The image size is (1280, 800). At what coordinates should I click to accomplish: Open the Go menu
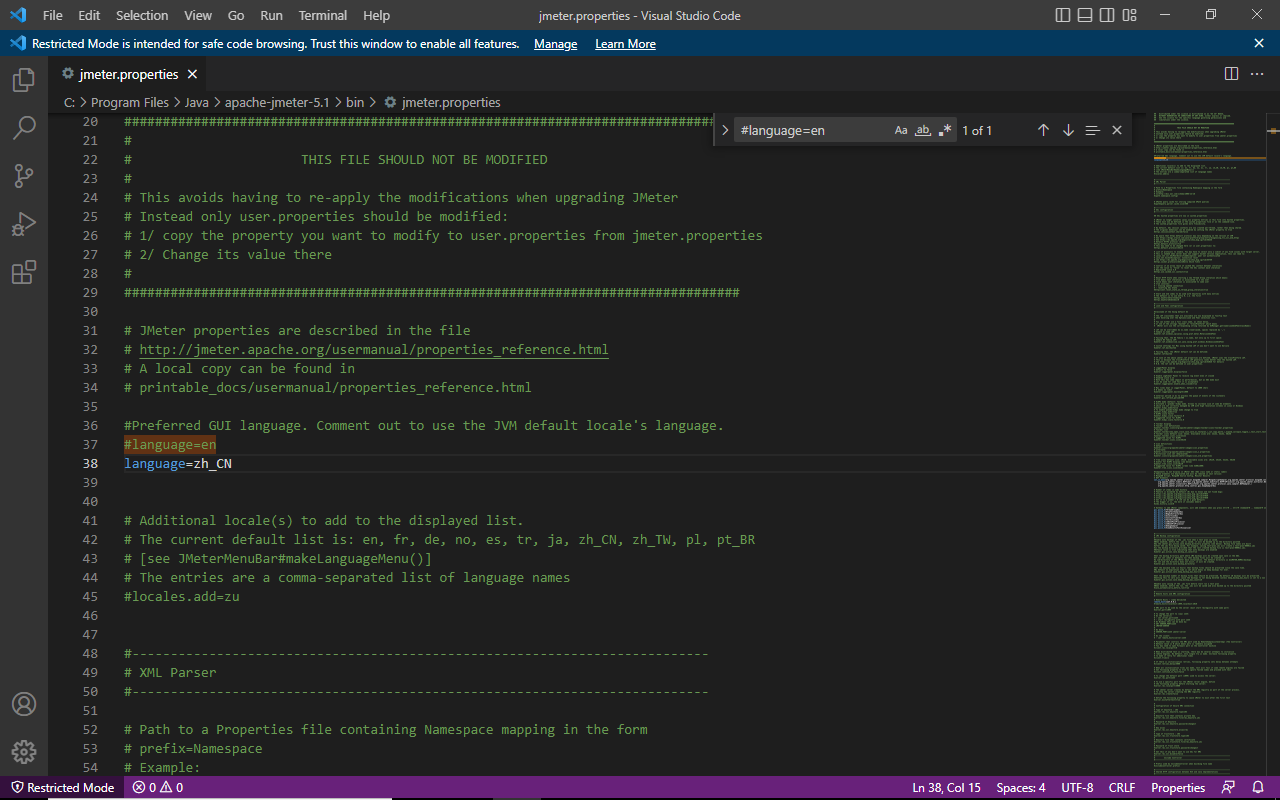pyautogui.click(x=236, y=15)
